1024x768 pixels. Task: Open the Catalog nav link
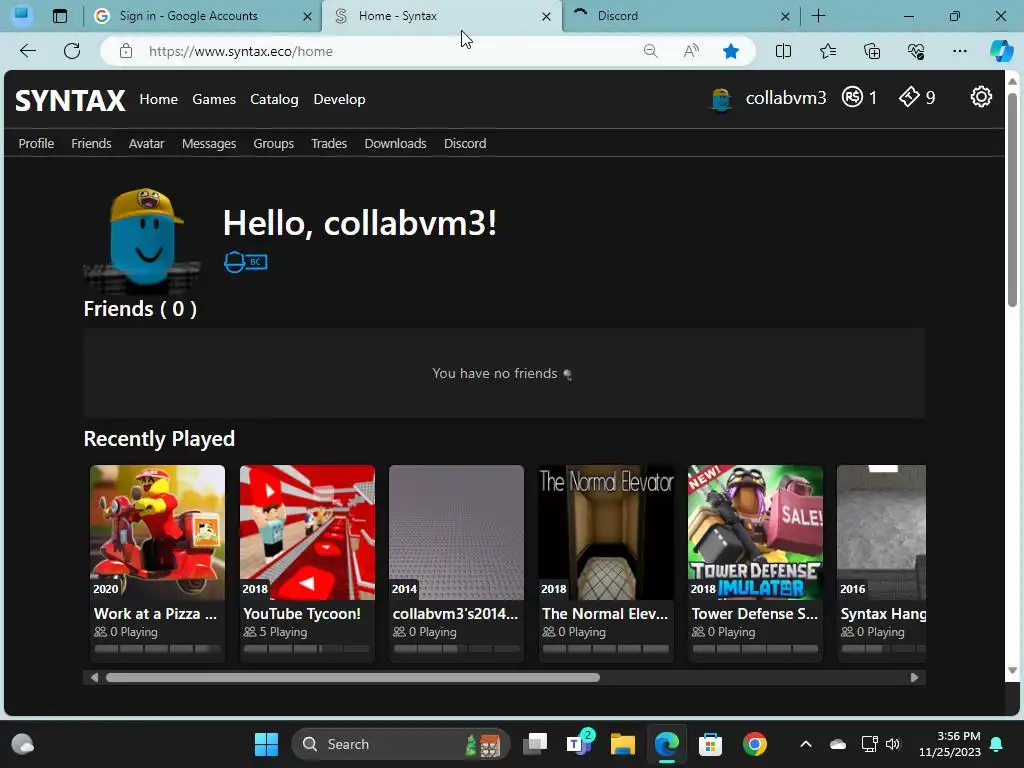tap(274, 99)
